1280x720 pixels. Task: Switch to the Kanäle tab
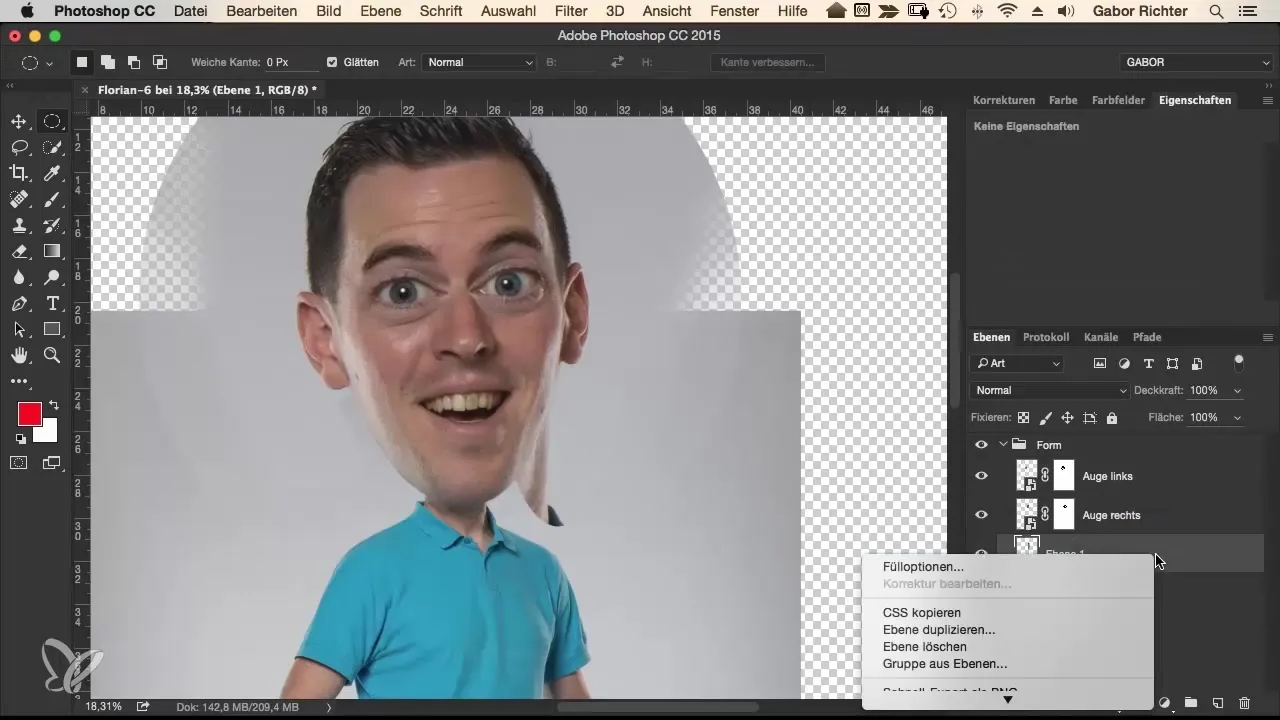pos(1101,337)
